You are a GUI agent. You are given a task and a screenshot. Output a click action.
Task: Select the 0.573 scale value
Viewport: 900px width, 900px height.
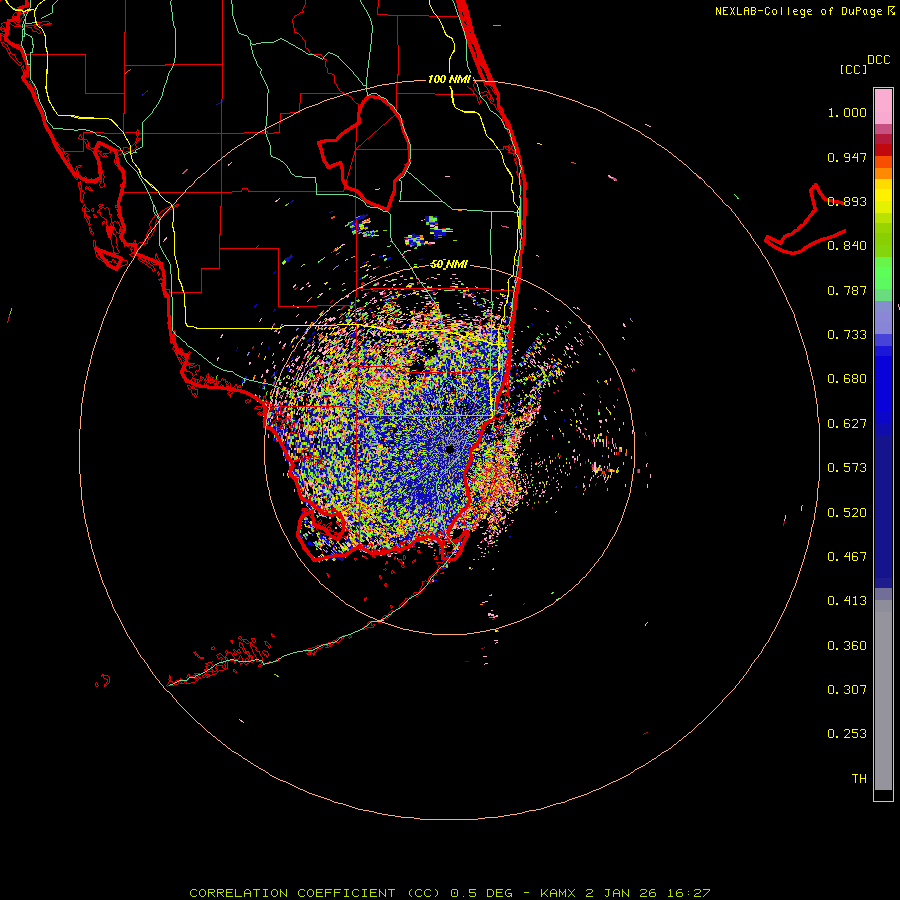coord(847,468)
